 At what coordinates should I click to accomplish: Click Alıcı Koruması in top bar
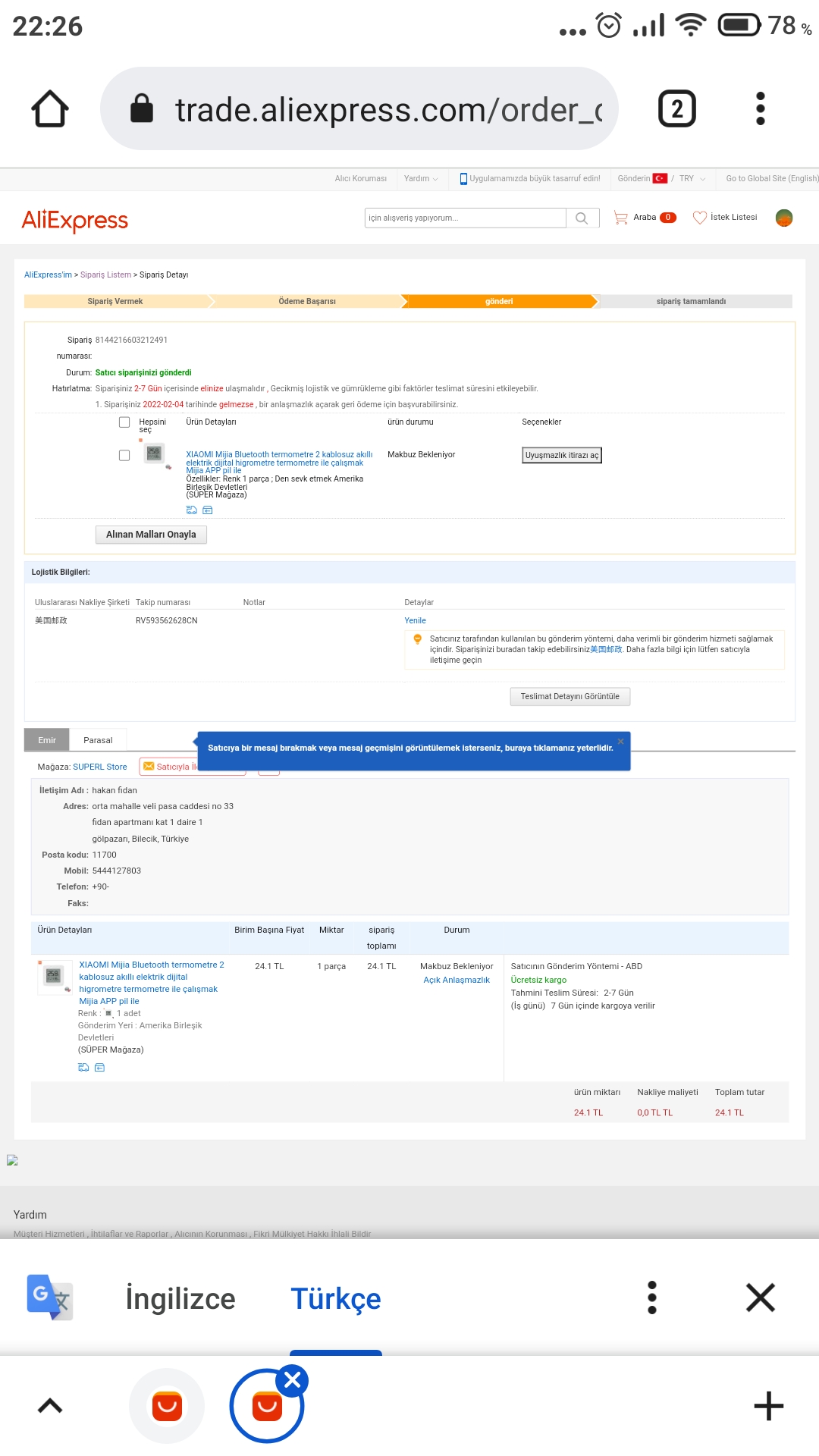[x=361, y=178]
